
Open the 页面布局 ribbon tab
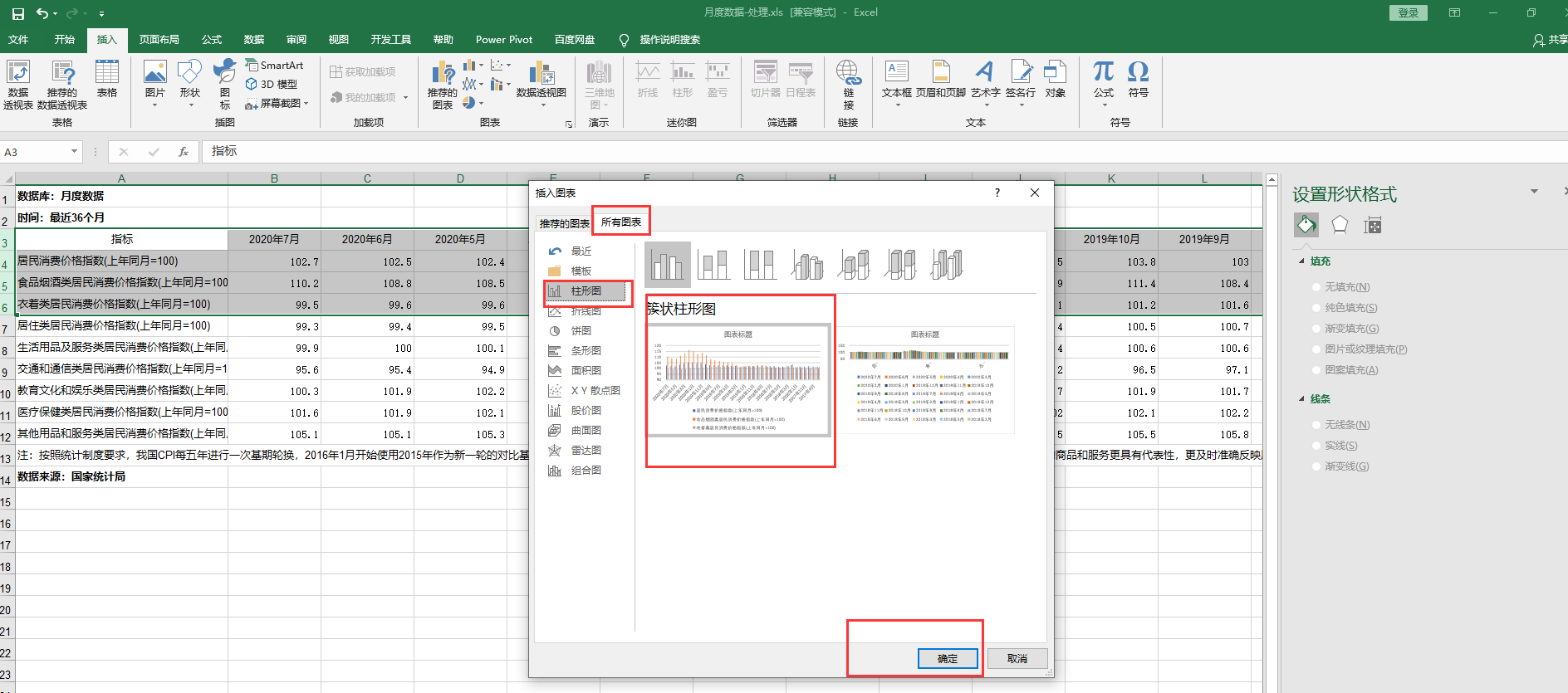[x=159, y=39]
